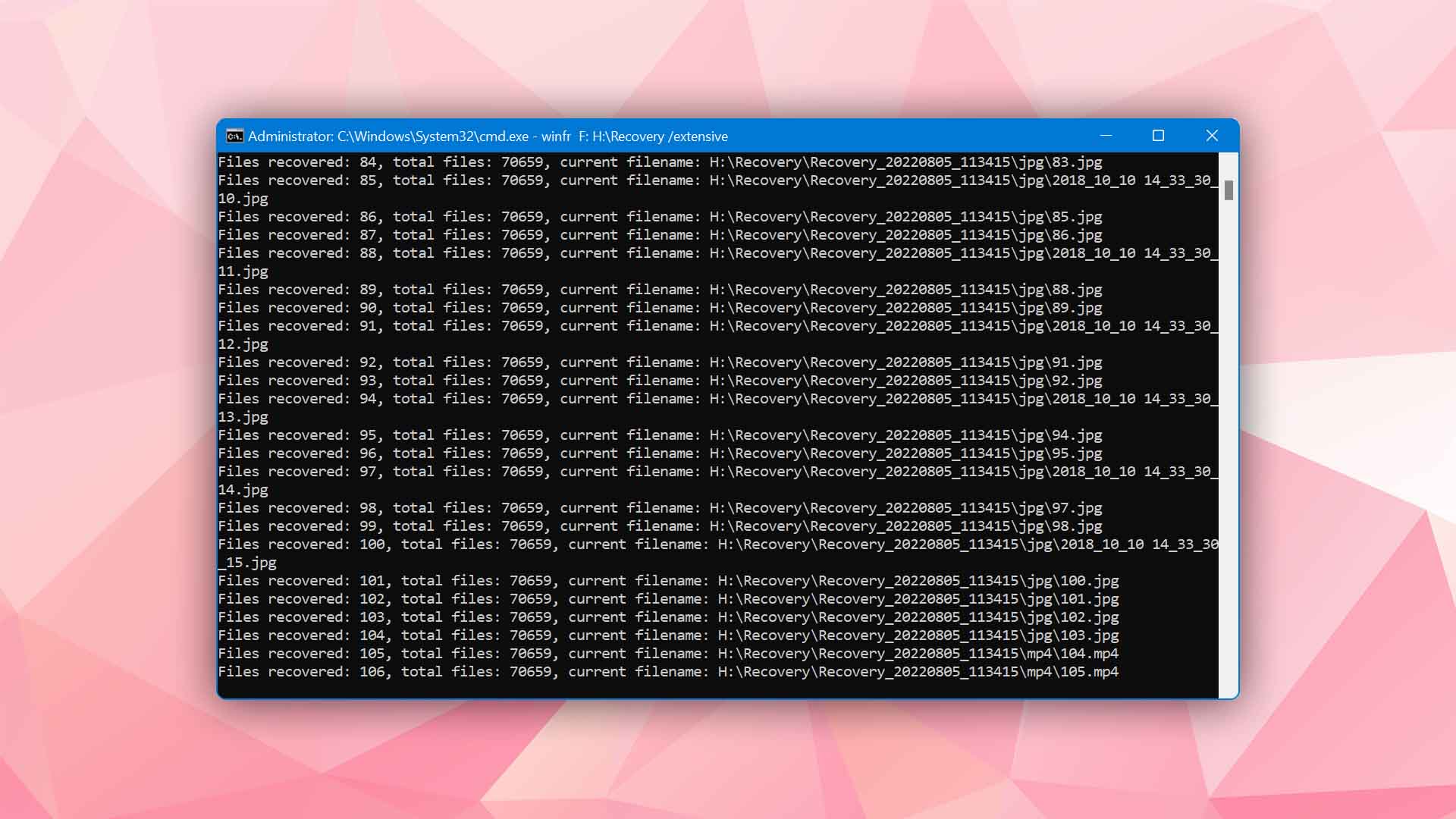The width and height of the screenshot is (1456, 819).
Task: Click the line 'Files recovered: 103' ending 102.jpg
Action: click(x=668, y=617)
